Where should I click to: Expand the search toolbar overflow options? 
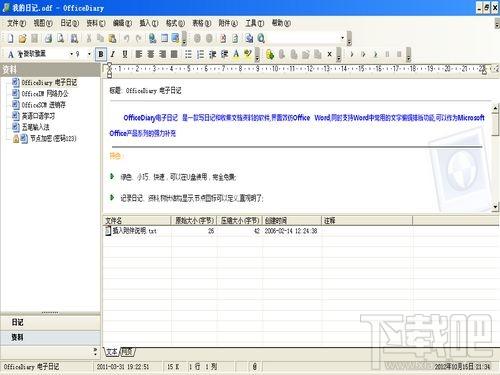tap(349, 39)
